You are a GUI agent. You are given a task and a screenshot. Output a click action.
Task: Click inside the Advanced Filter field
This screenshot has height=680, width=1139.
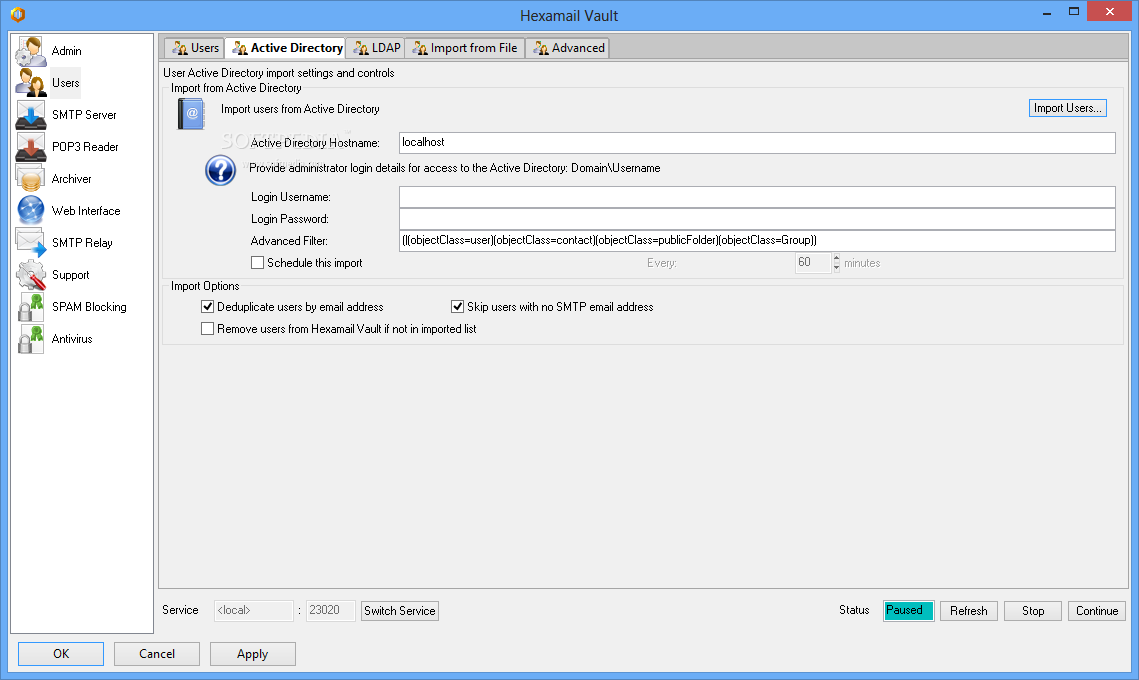coord(757,240)
